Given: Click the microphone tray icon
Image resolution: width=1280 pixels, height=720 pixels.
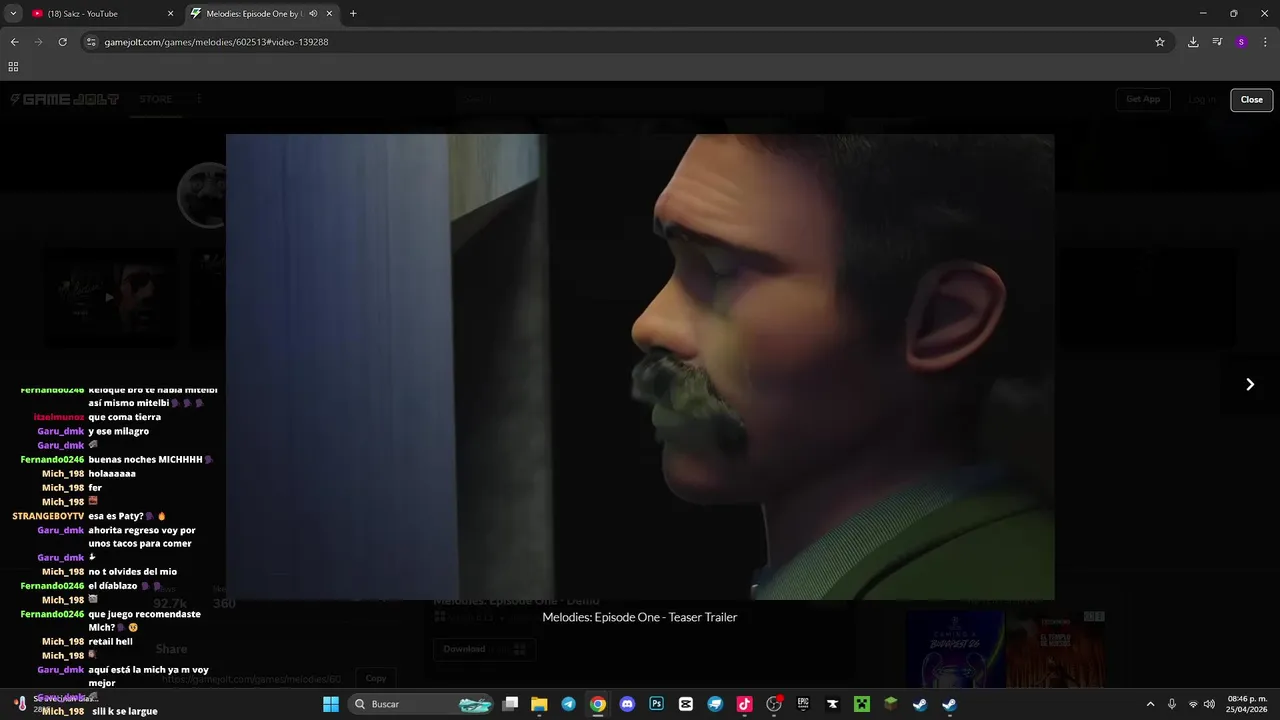Looking at the screenshot, I should coord(1172,704).
